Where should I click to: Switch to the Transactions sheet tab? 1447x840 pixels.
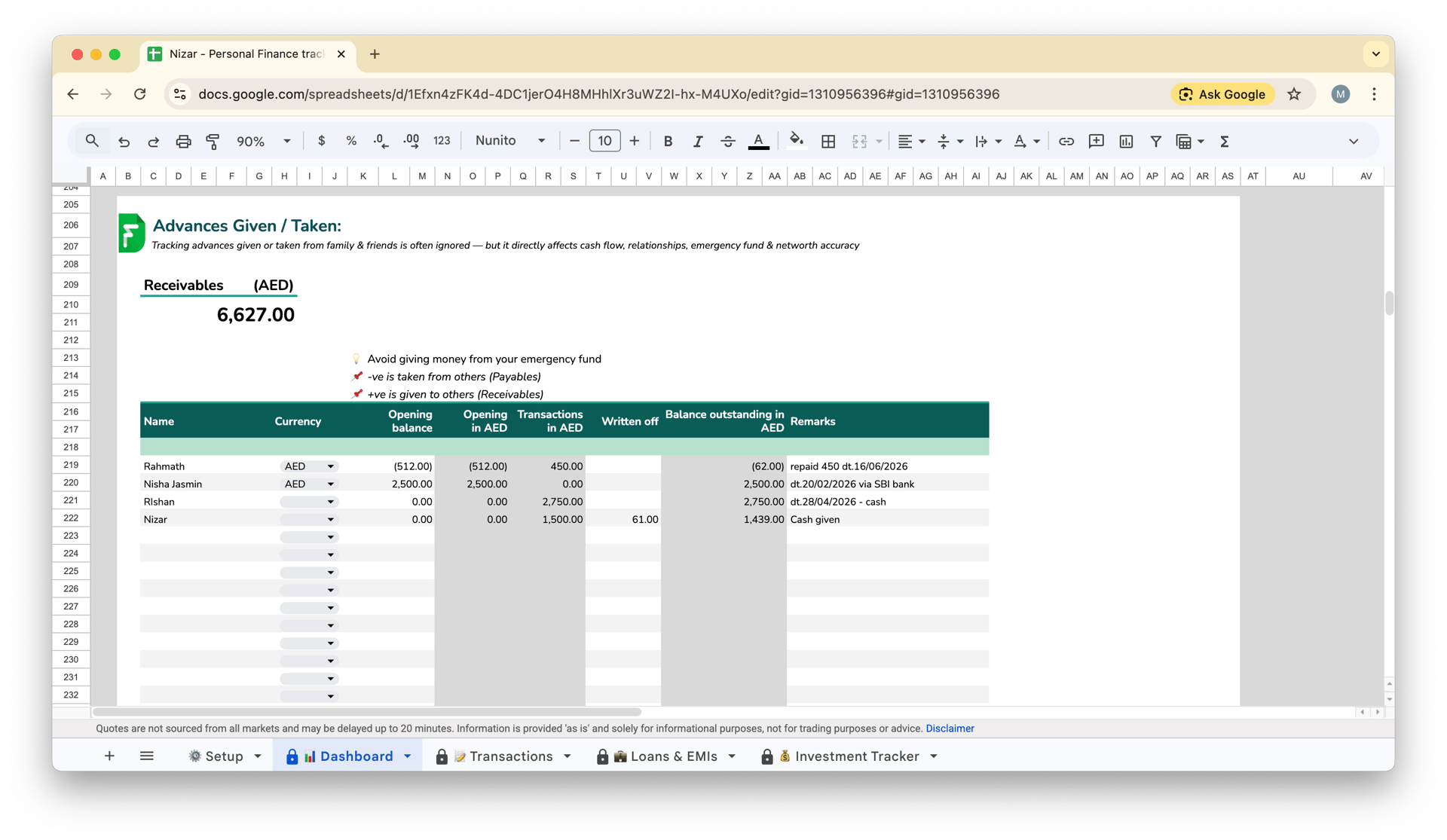[511, 756]
